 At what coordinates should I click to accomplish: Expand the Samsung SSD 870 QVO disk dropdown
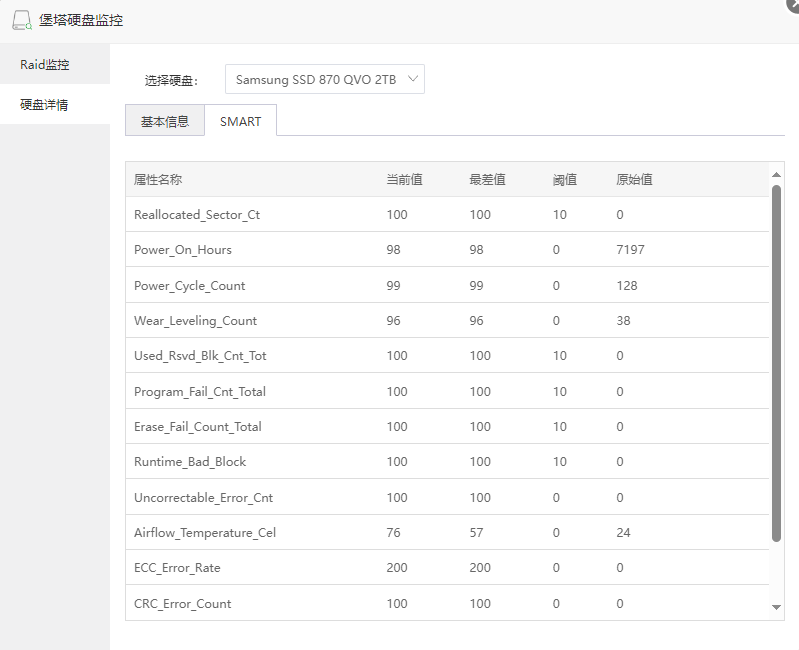click(325, 80)
